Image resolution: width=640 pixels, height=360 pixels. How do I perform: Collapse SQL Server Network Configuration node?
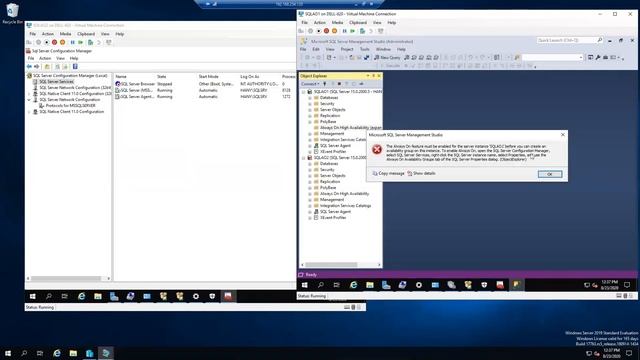click(x=29, y=100)
